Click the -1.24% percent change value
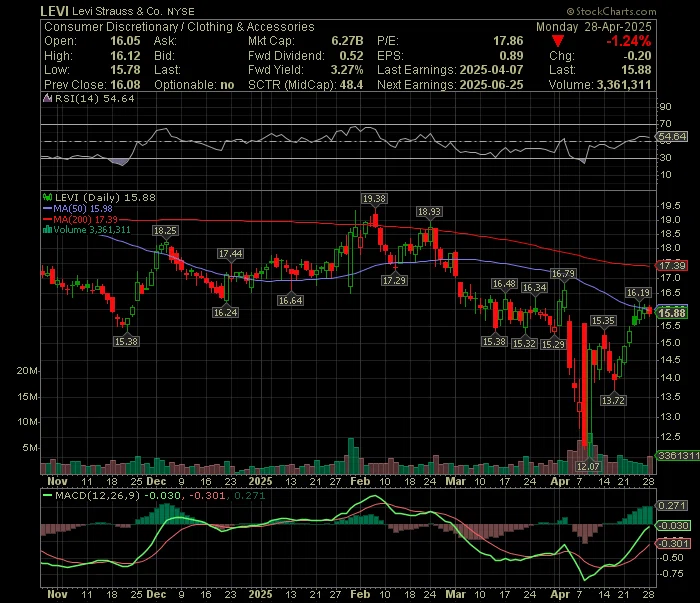The image size is (700, 603). pyautogui.click(x=628, y=41)
